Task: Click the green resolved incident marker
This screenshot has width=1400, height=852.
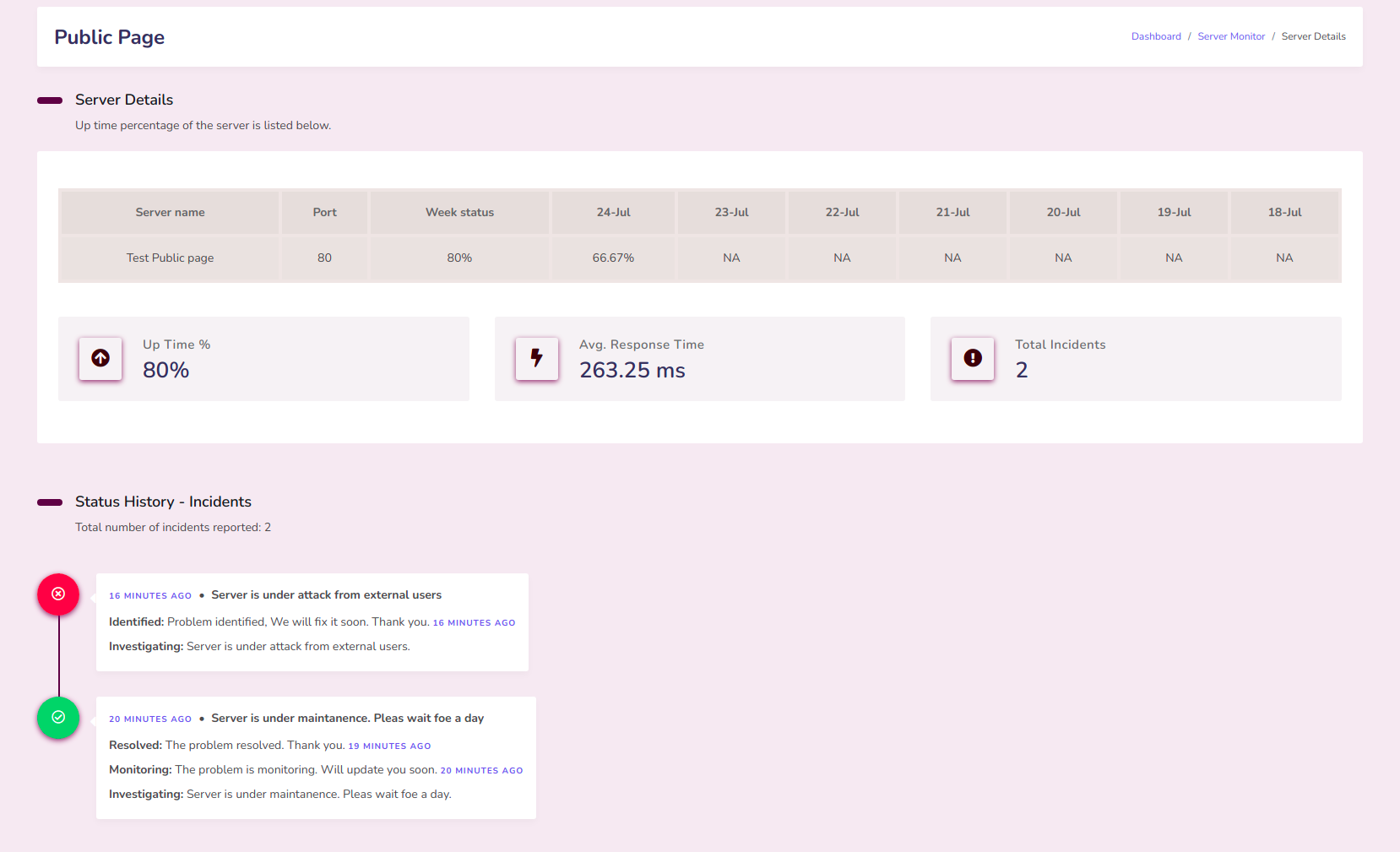Action: 58,718
